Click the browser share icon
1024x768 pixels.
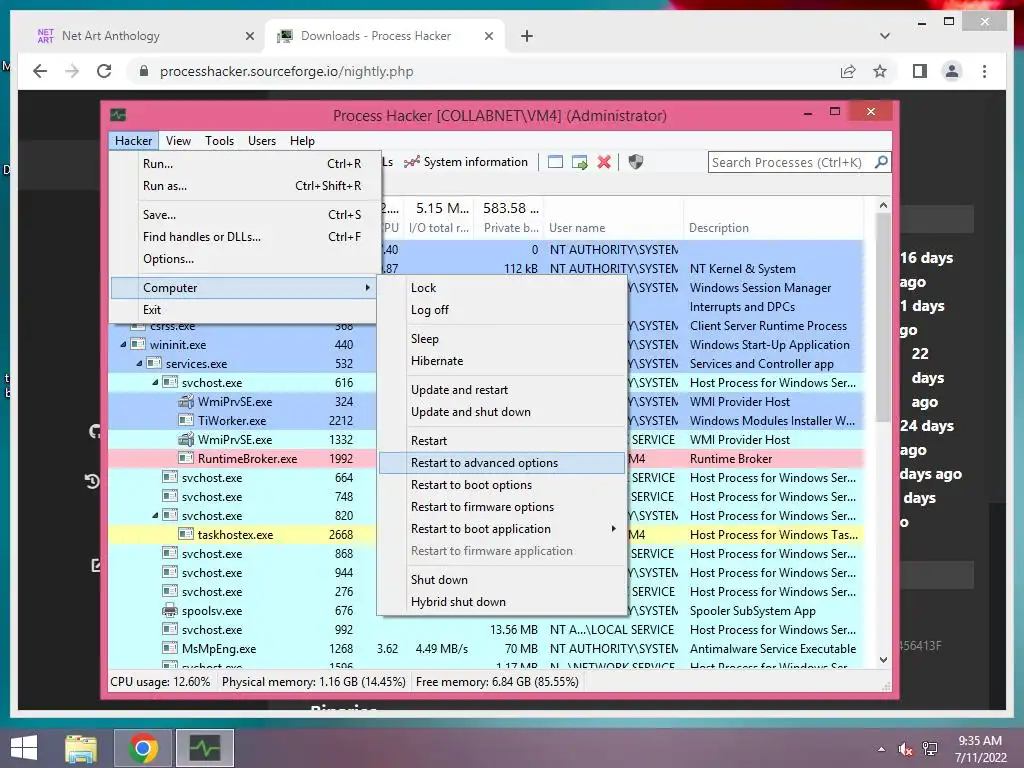[848, 71]
